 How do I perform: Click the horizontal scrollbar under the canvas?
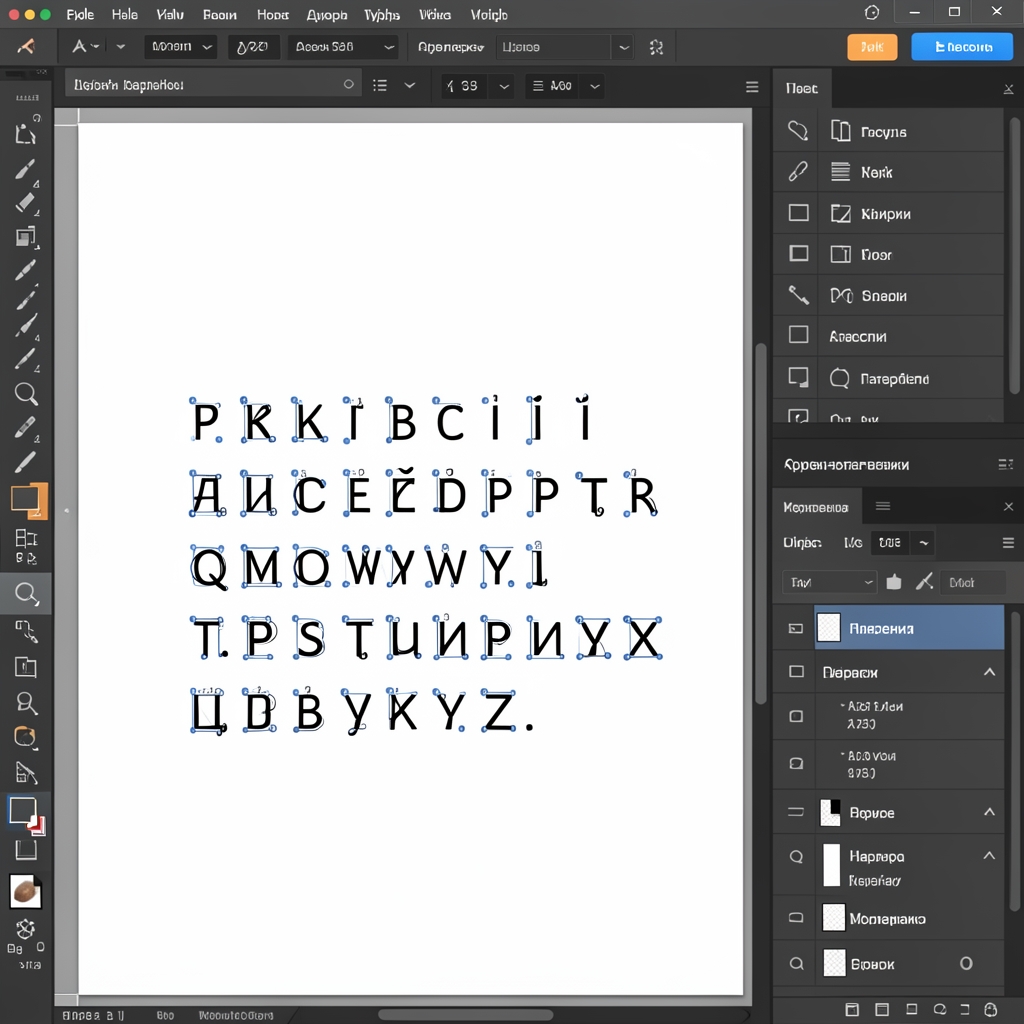tap(465, 1015)
